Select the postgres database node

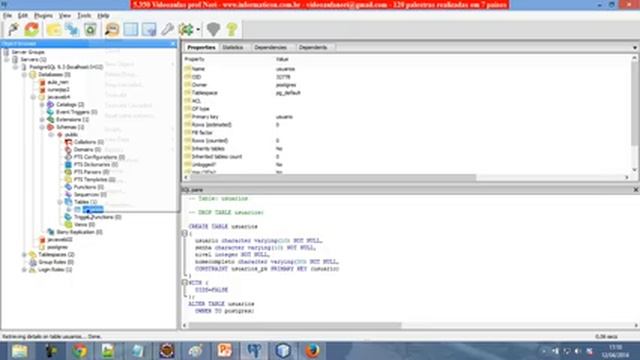pos(58,247)
